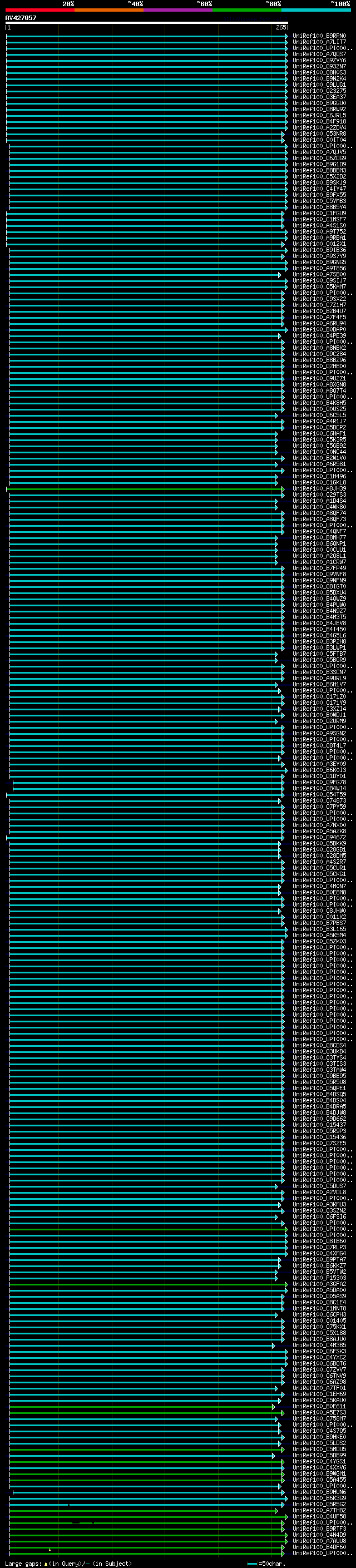Select hit label UniRef100_C1MSF7

coord(319,219)
